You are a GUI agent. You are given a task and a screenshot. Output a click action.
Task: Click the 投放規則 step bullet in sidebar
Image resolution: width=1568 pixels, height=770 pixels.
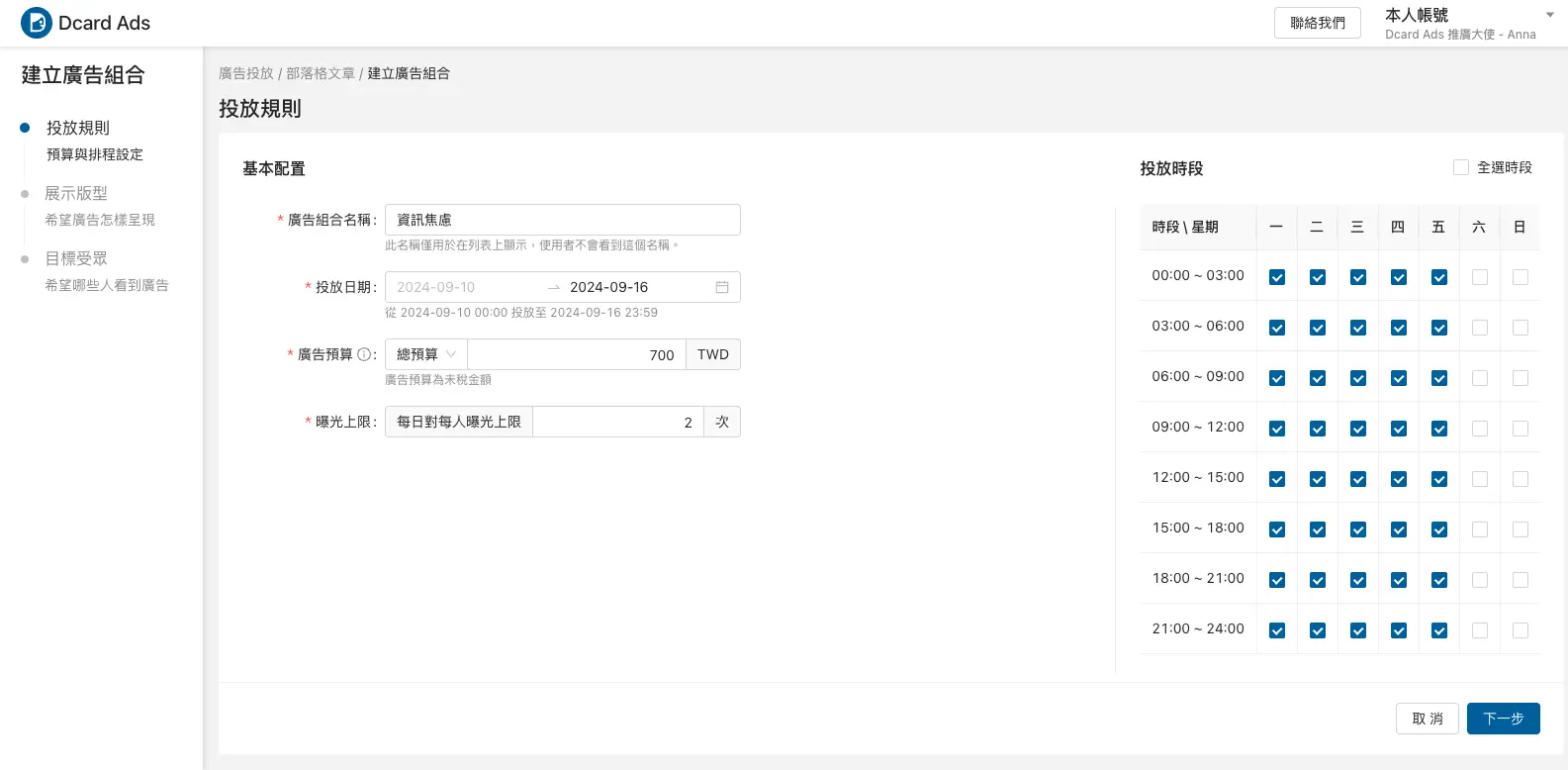tap(25, 128)
